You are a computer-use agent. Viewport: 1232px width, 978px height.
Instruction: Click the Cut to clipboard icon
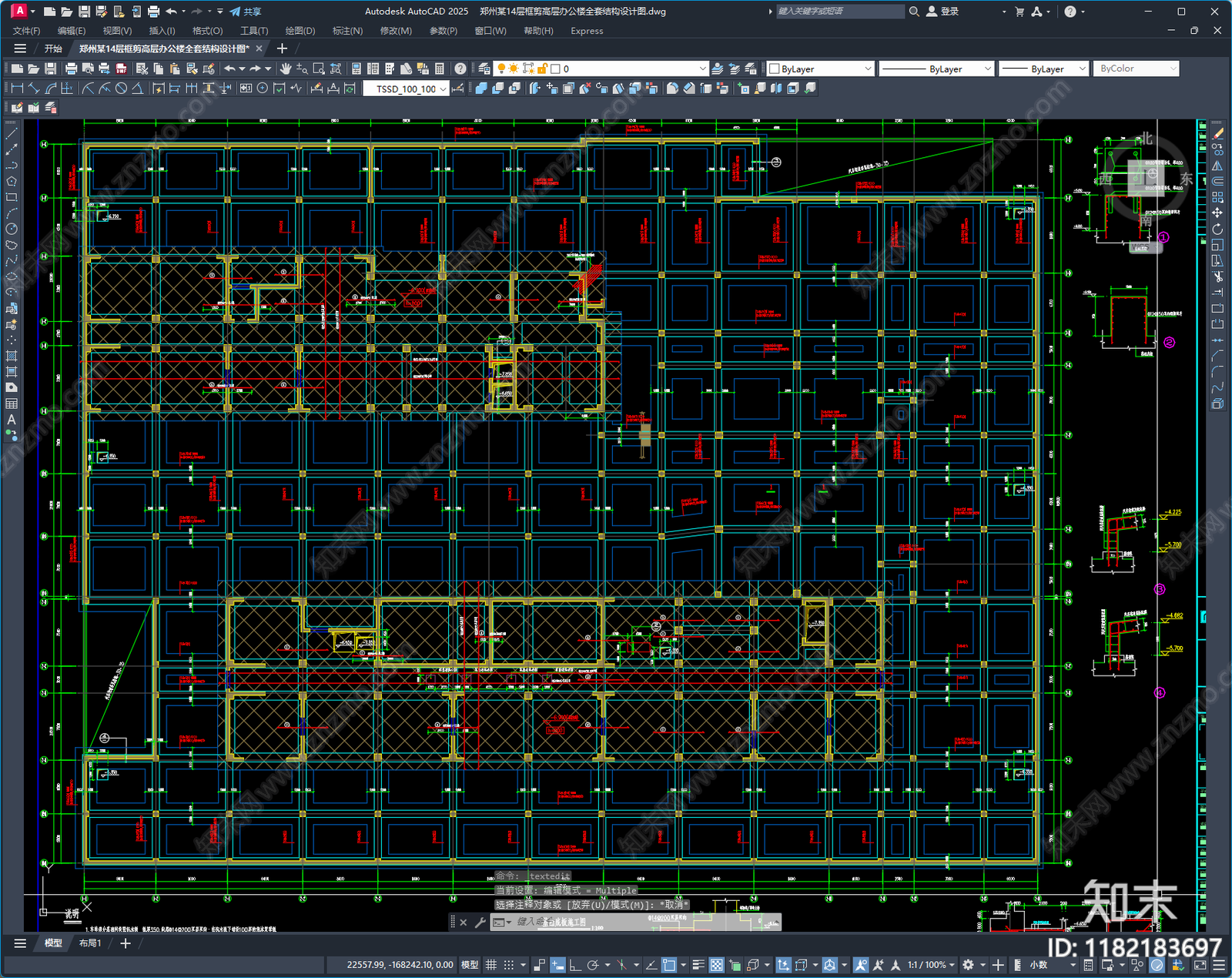(142, 69)
